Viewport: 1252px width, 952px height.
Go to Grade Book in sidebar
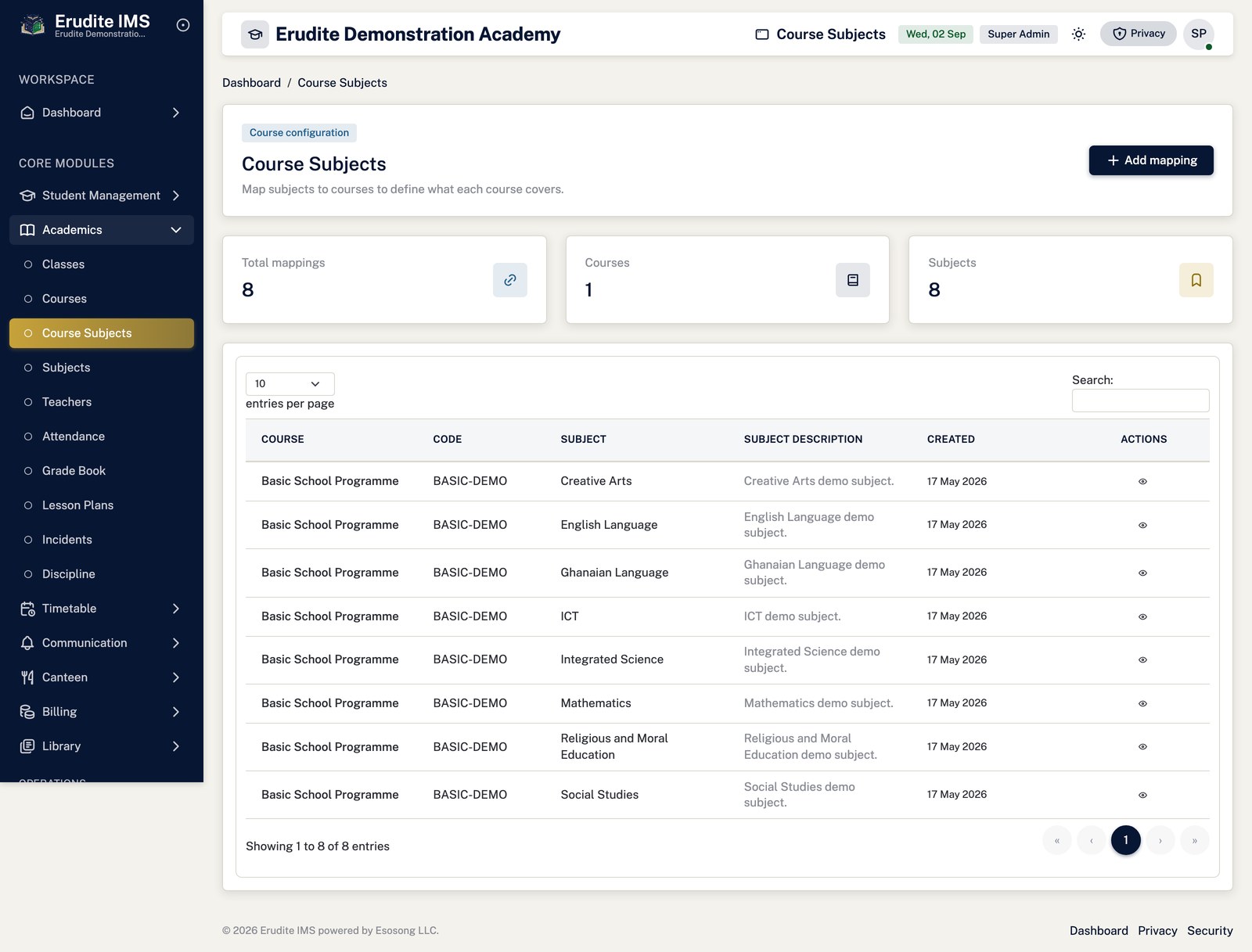pyautogui.click(x=102, y=471)
